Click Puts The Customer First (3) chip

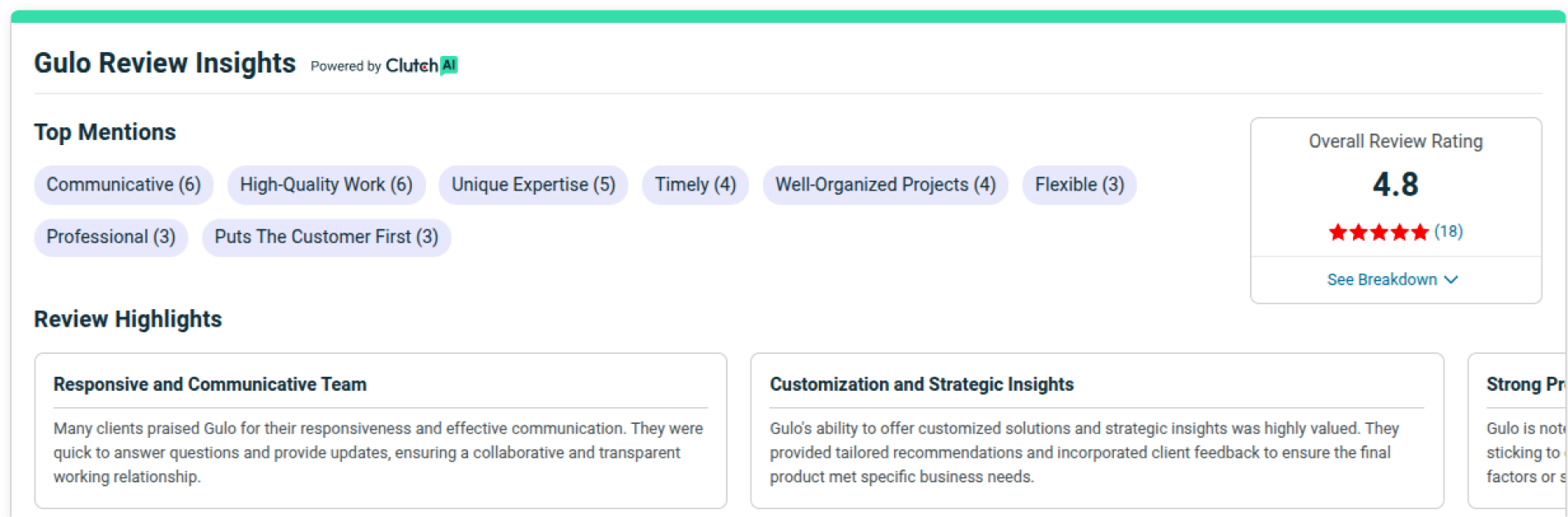coord(326,237)
